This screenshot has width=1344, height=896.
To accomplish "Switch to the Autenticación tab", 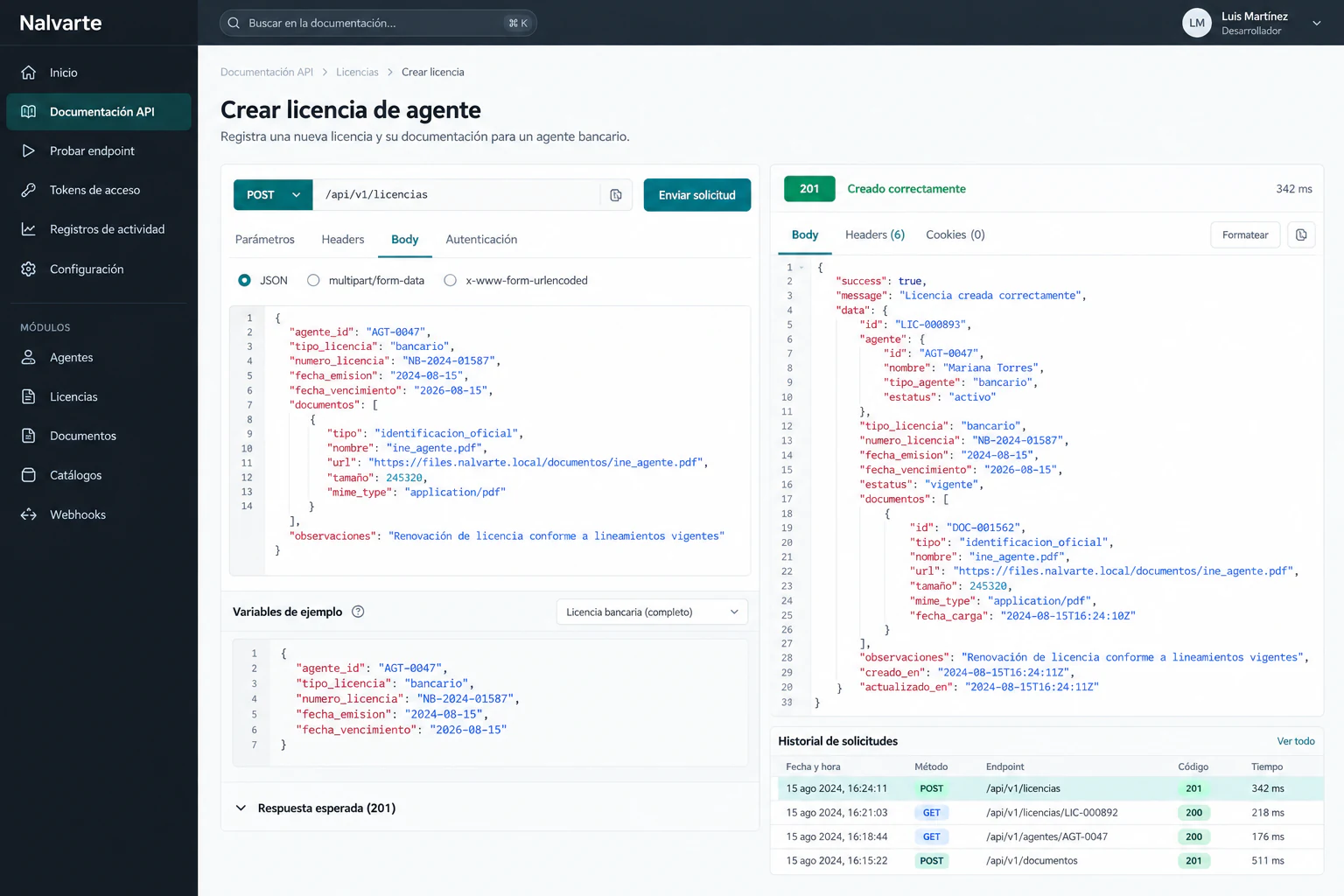I will pyautogui.click(x=481, y=240).
